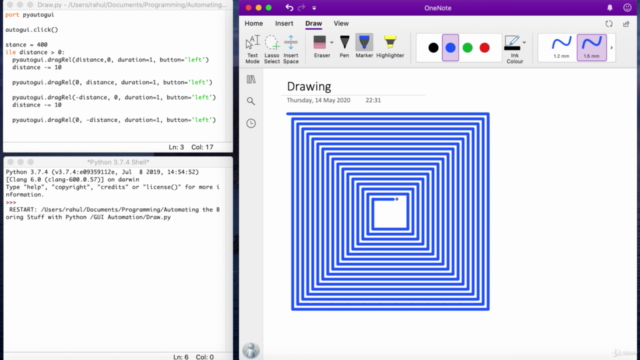
Task: Click the smiley feedback icon
Action: [627, 8]
